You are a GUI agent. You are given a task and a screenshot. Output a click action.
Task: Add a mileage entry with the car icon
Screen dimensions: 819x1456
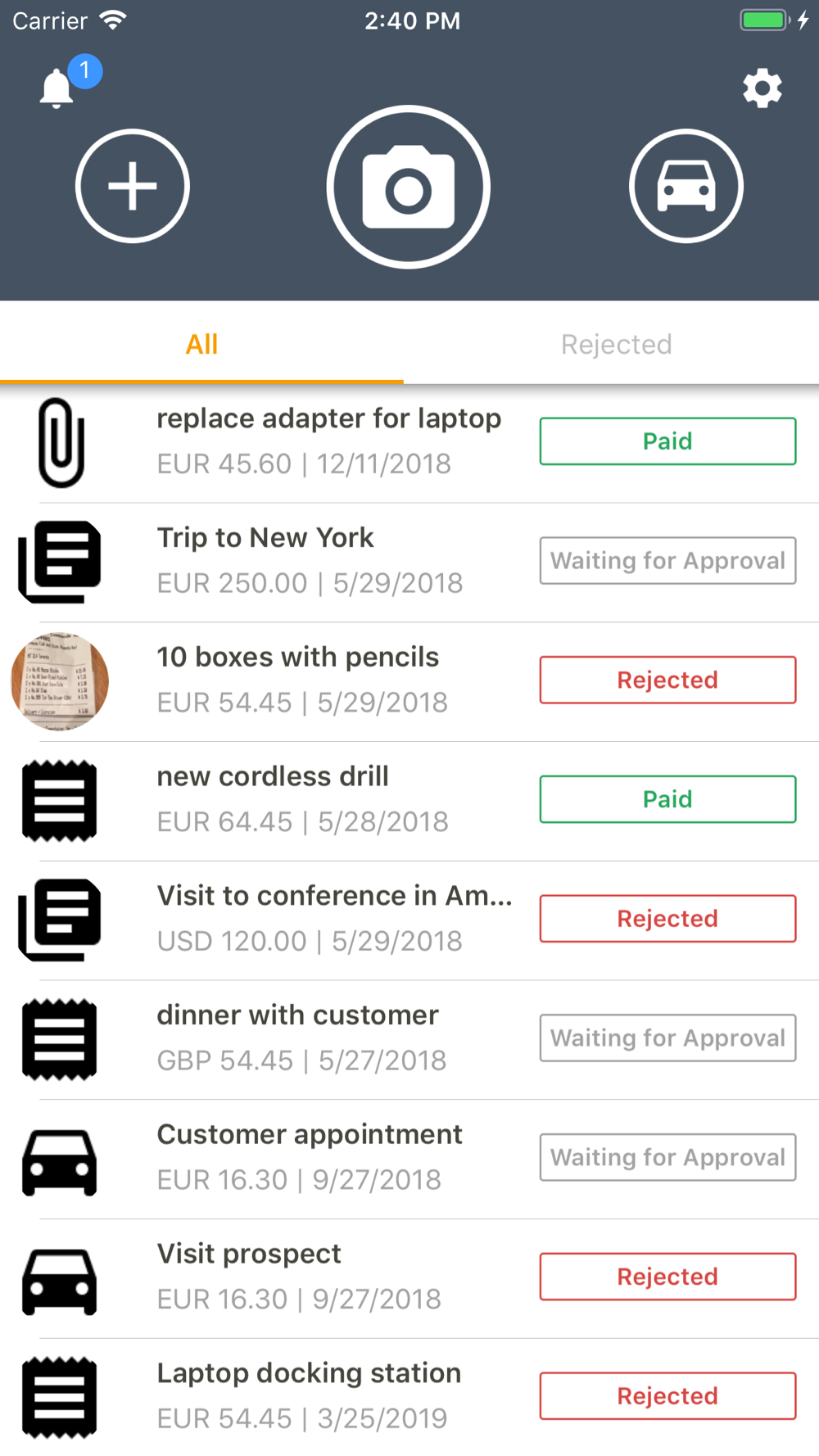click(686, 186)
